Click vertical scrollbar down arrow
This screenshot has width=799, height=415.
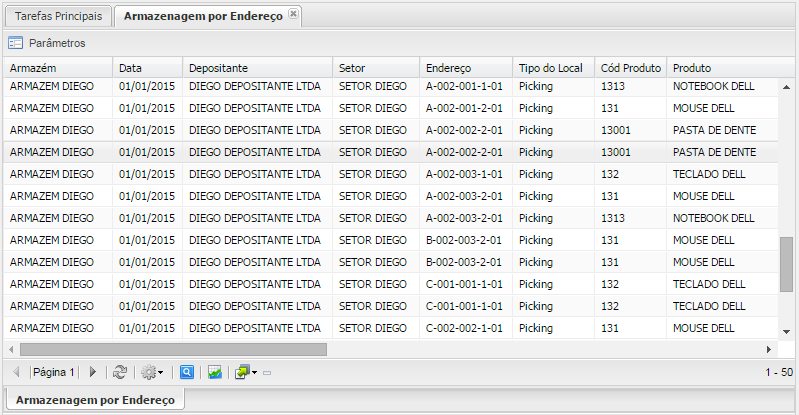click(x=786, y=332)
